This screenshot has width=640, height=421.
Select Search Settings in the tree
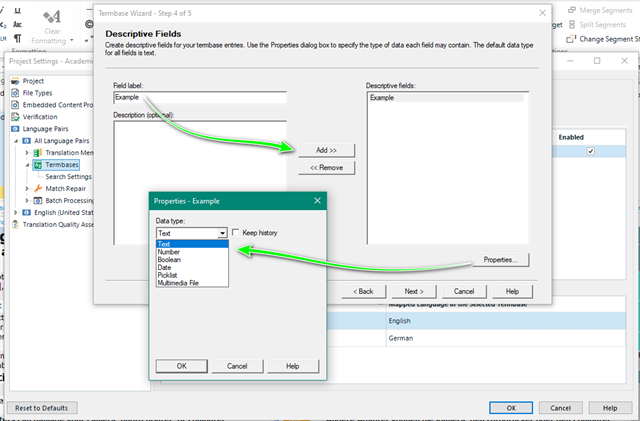[x=69, y=177]
